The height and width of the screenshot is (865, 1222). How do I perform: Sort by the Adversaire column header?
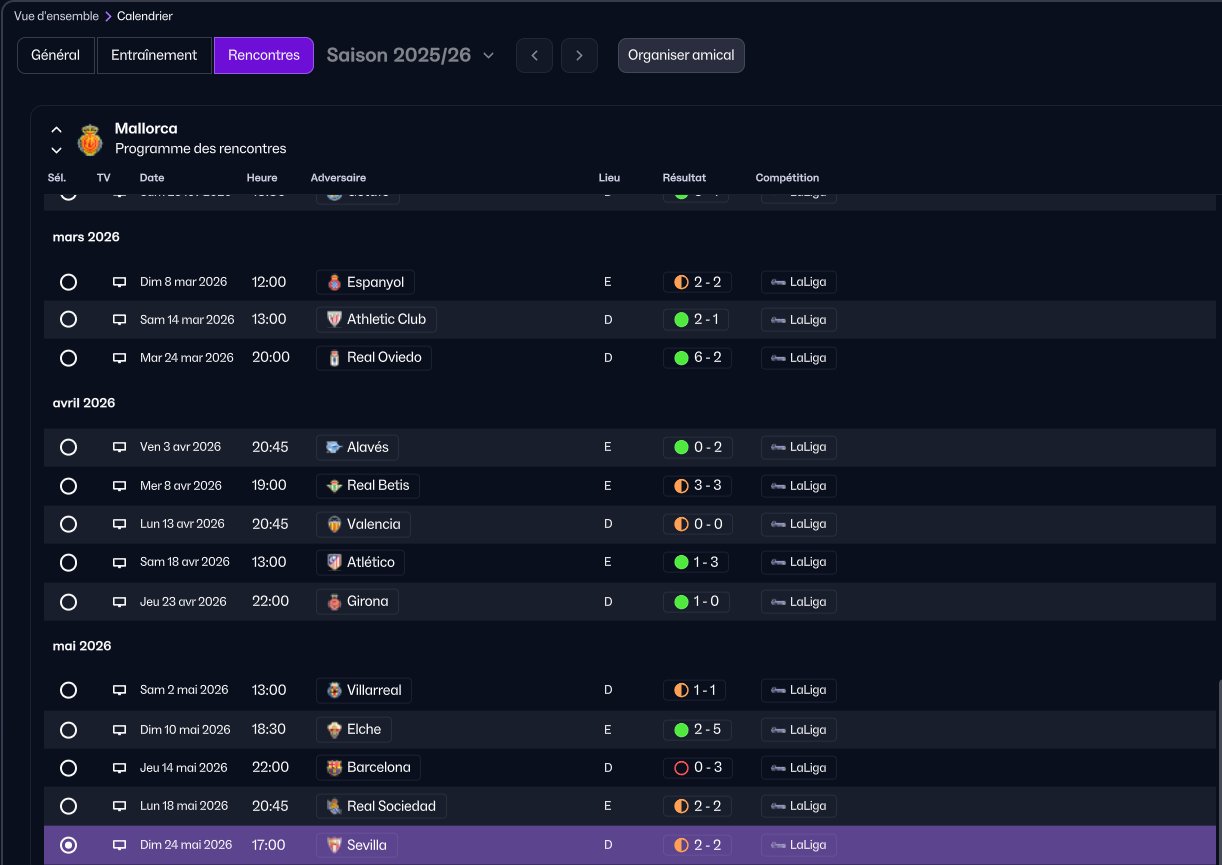click(338, 178)
